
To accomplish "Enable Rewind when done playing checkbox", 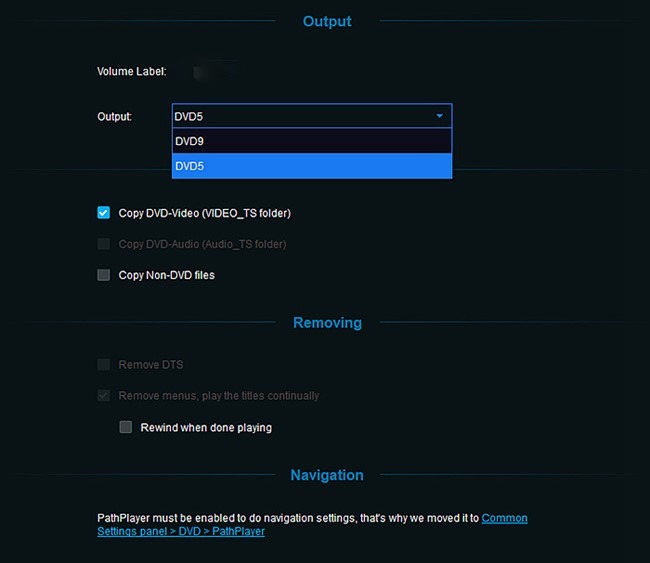I will [x=126, y=427].
